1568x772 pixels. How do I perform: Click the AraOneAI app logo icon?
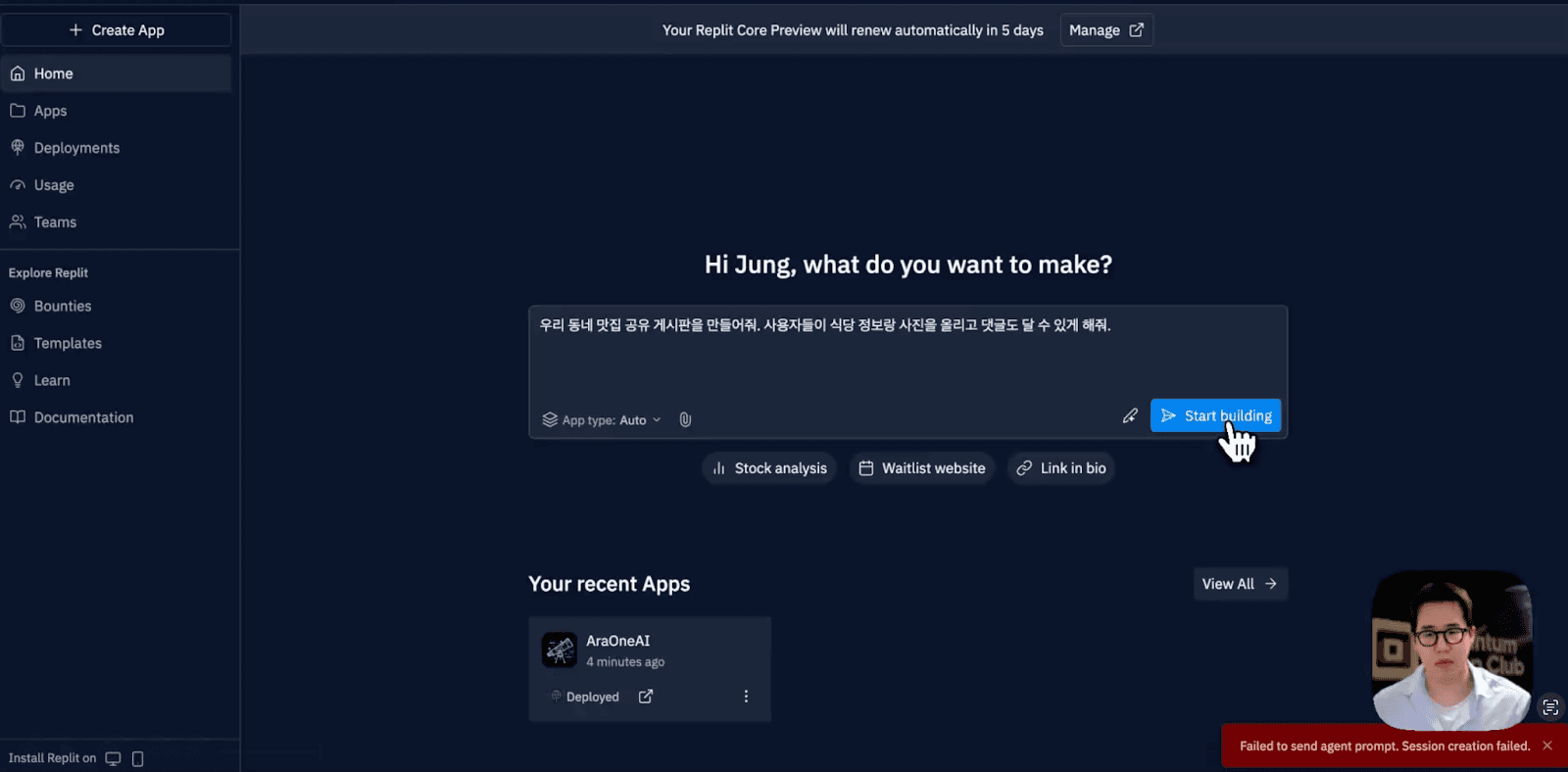[x=560, y=650]
